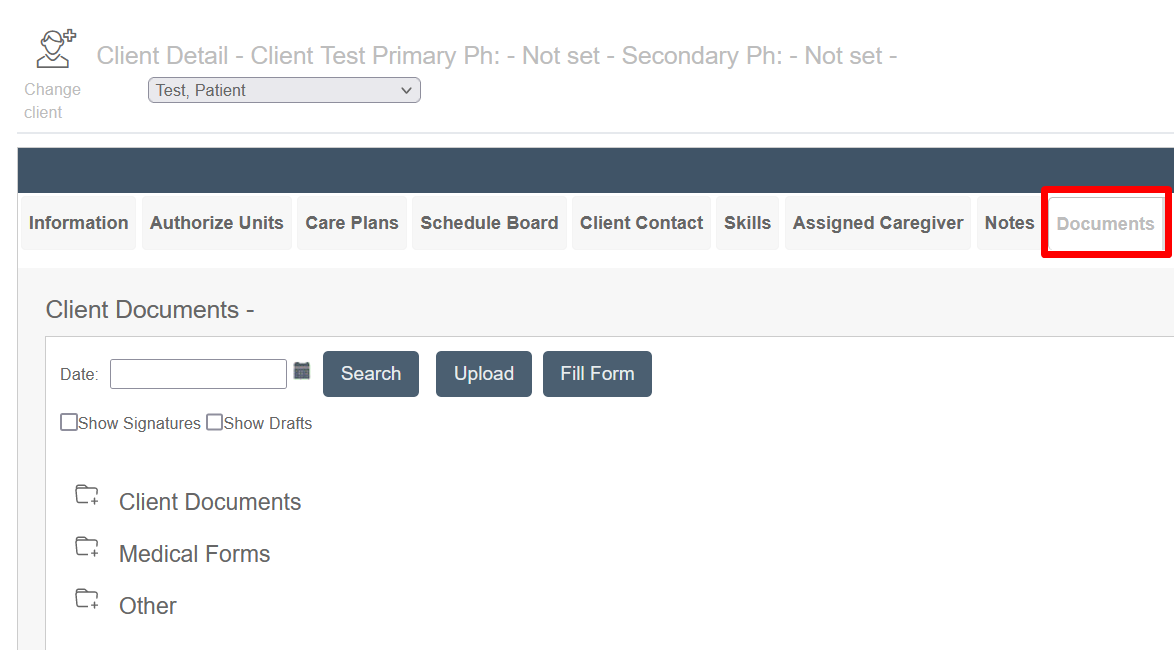Switch to the Authorize Units tab

coord(216,223)
